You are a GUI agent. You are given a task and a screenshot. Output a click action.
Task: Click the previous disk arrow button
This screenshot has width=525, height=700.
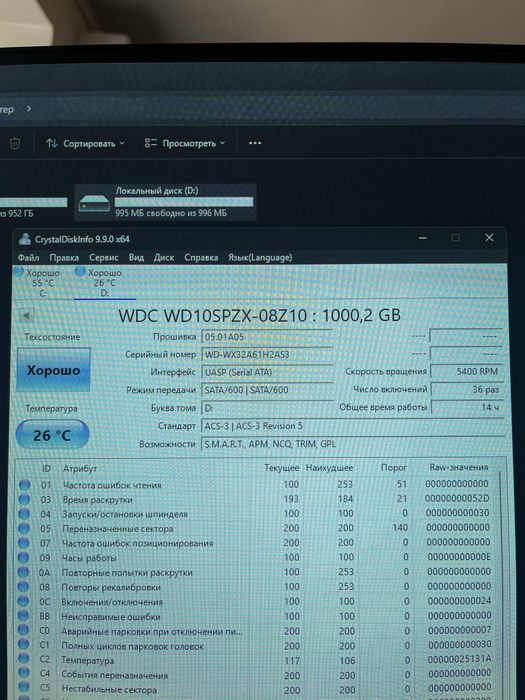26,316
